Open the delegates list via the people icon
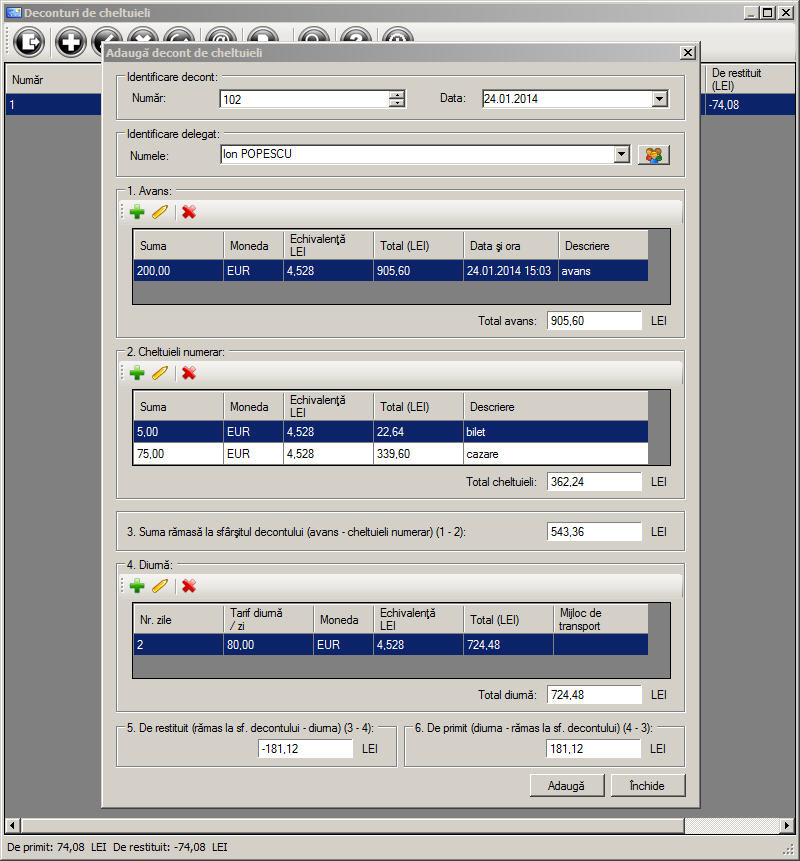This screenshot has height=861, width=800. pos(654,155)
